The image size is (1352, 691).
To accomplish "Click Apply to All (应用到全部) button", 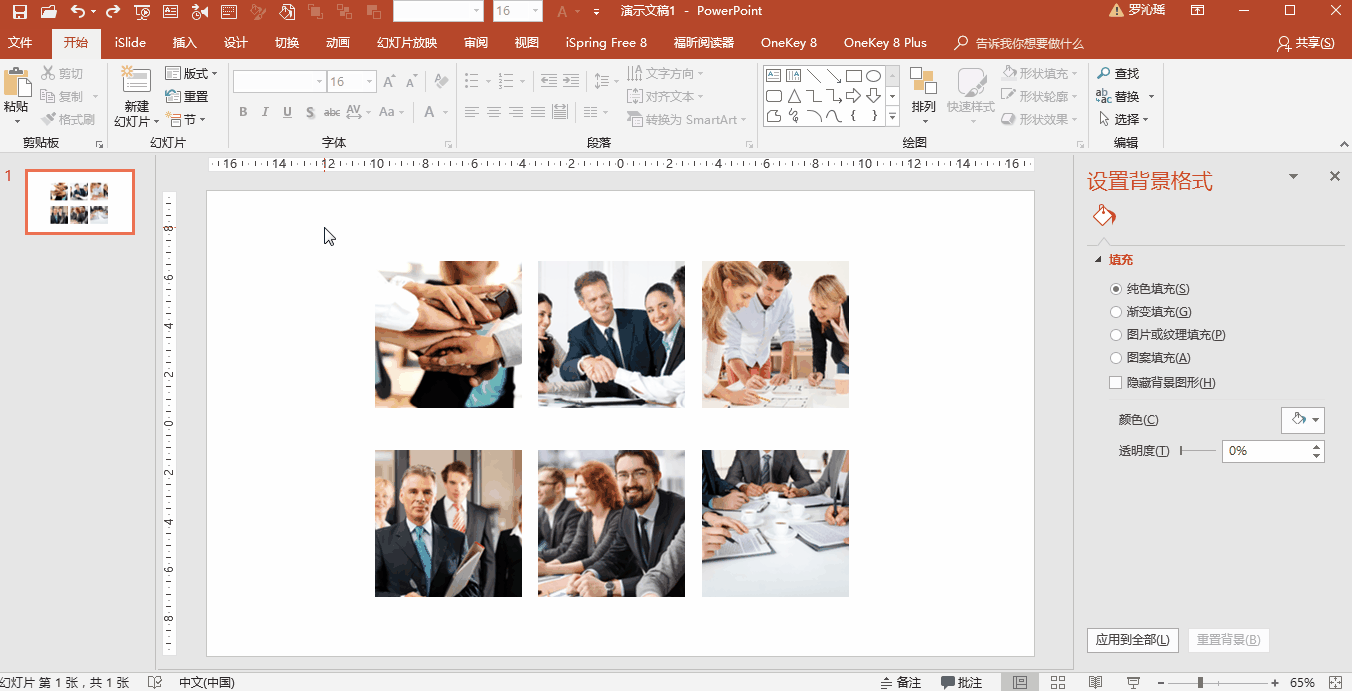I will coord(1133,640).
